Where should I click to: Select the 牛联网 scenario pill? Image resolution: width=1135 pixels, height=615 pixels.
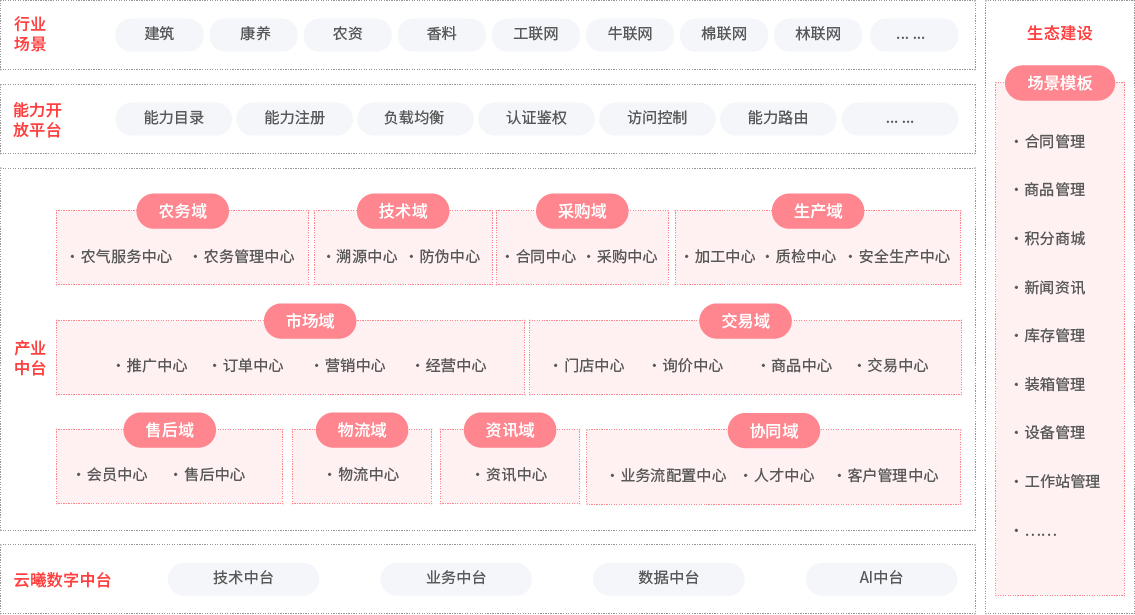[x=630, y=34]
